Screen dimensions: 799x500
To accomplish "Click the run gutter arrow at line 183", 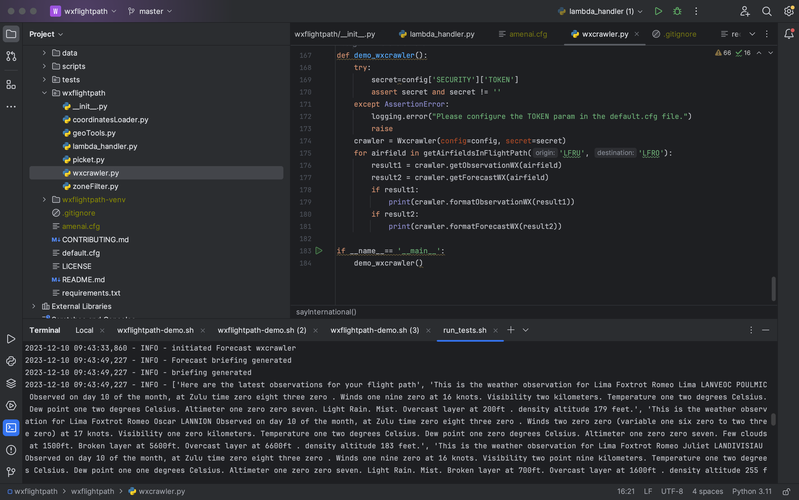I will pyautogui.click(x=319, y=251).
